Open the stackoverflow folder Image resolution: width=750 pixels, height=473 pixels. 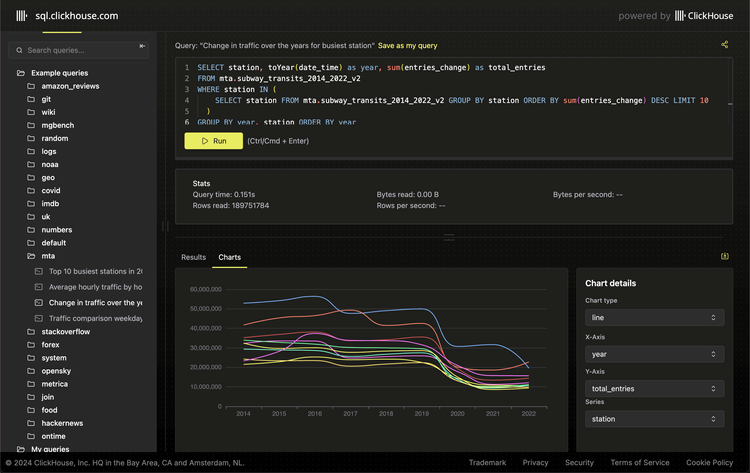[66, 331]
